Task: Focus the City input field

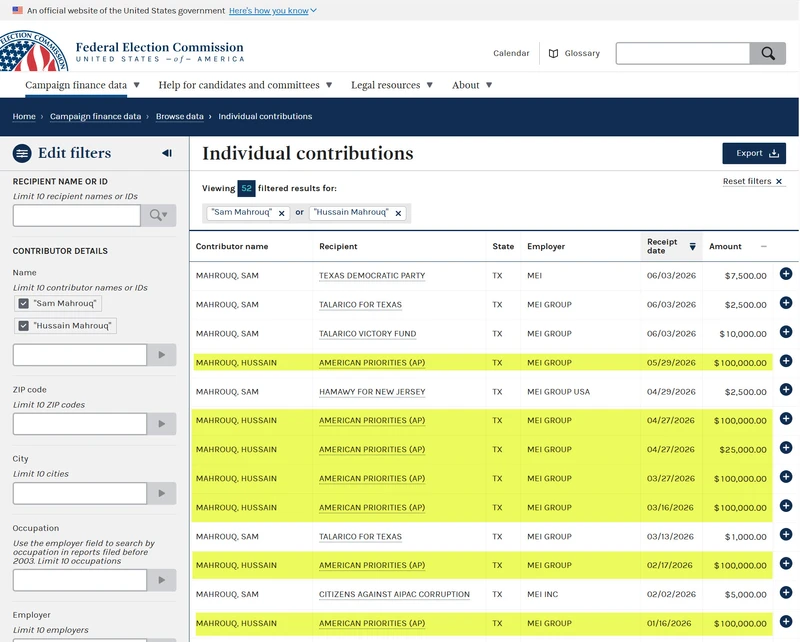Action: (80, 493)
